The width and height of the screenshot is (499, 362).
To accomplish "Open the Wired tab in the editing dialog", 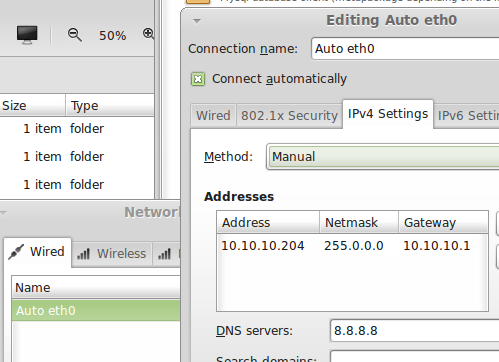I will click(213, 116).
